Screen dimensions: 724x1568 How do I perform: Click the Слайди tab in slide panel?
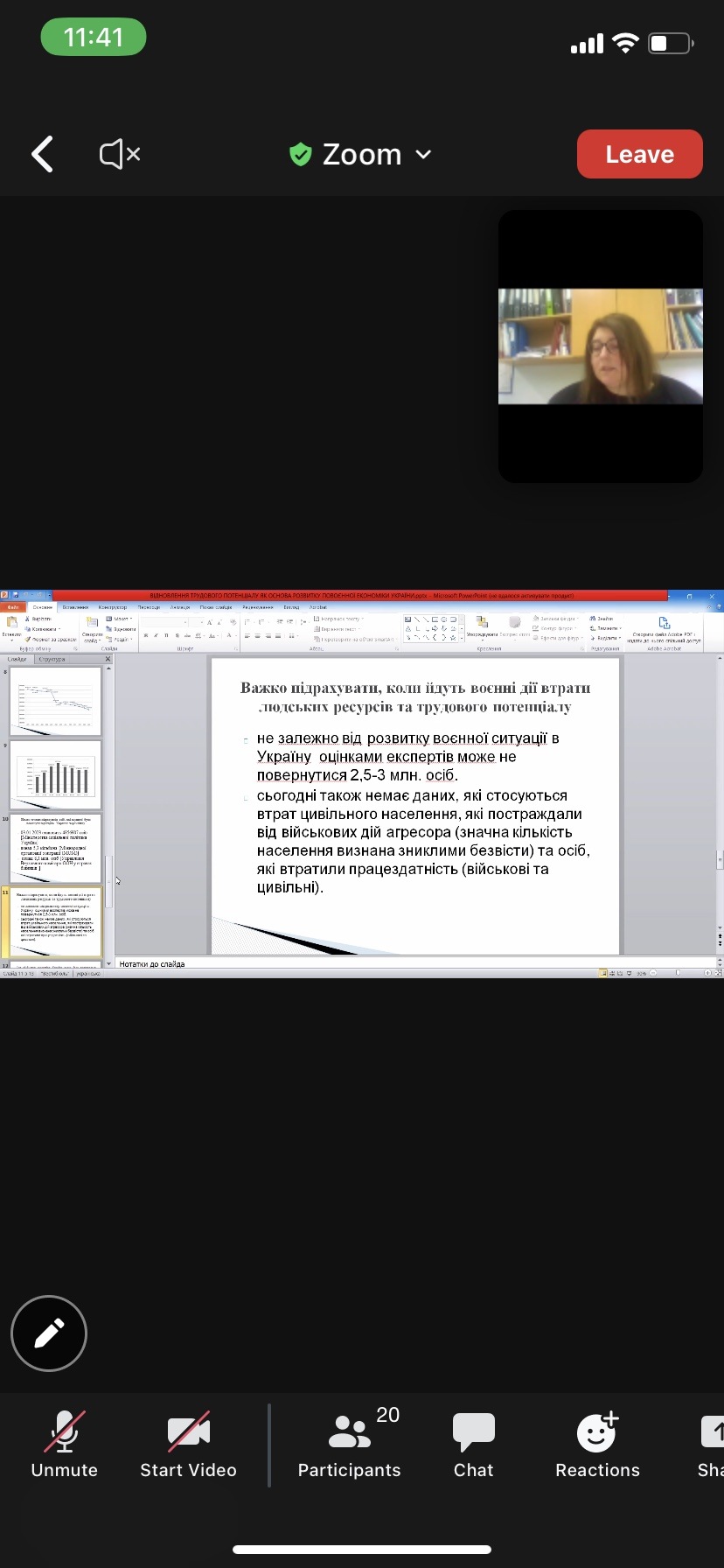(x=17, y=659)
